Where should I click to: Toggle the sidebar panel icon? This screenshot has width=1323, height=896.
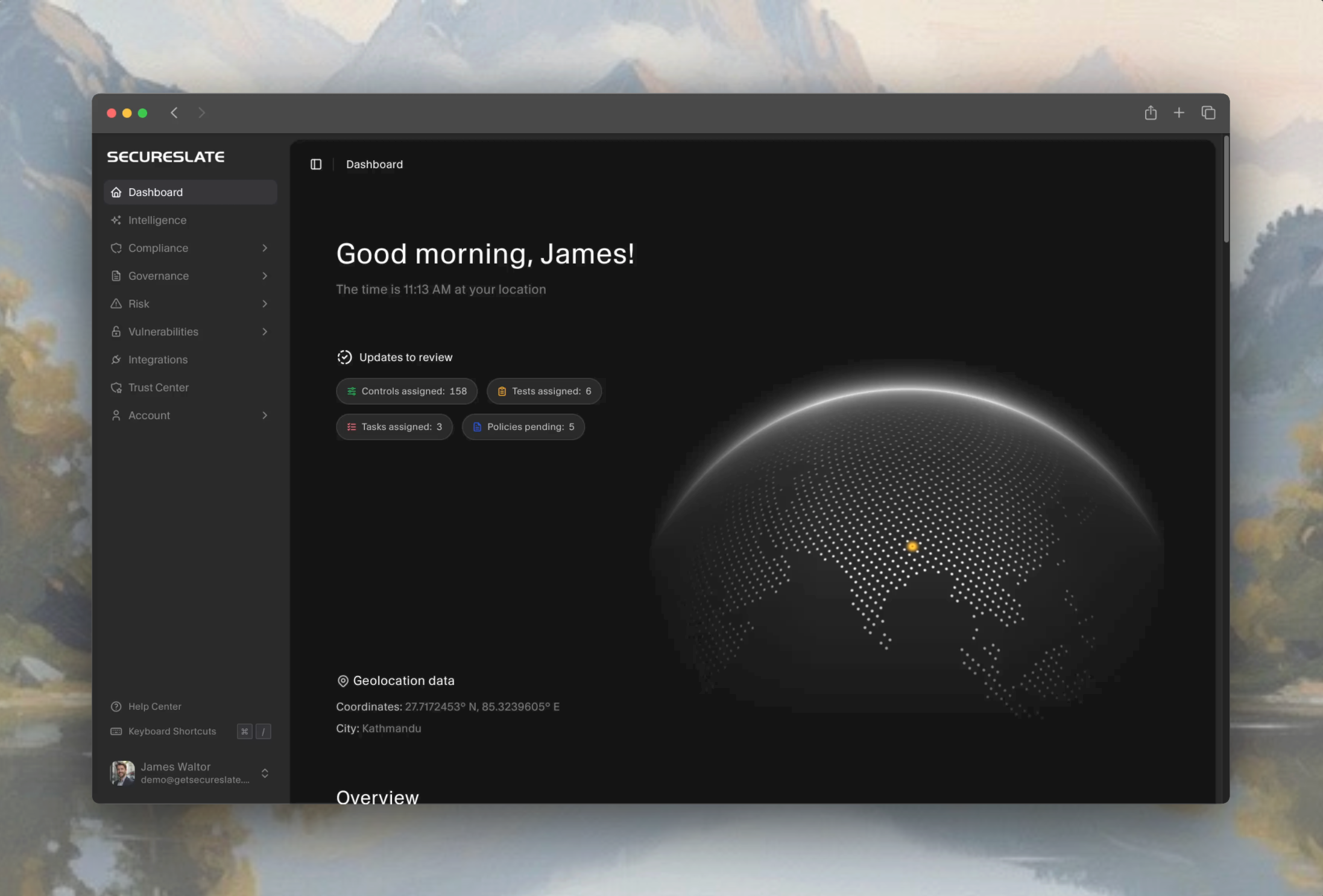[x=316, y=165]
